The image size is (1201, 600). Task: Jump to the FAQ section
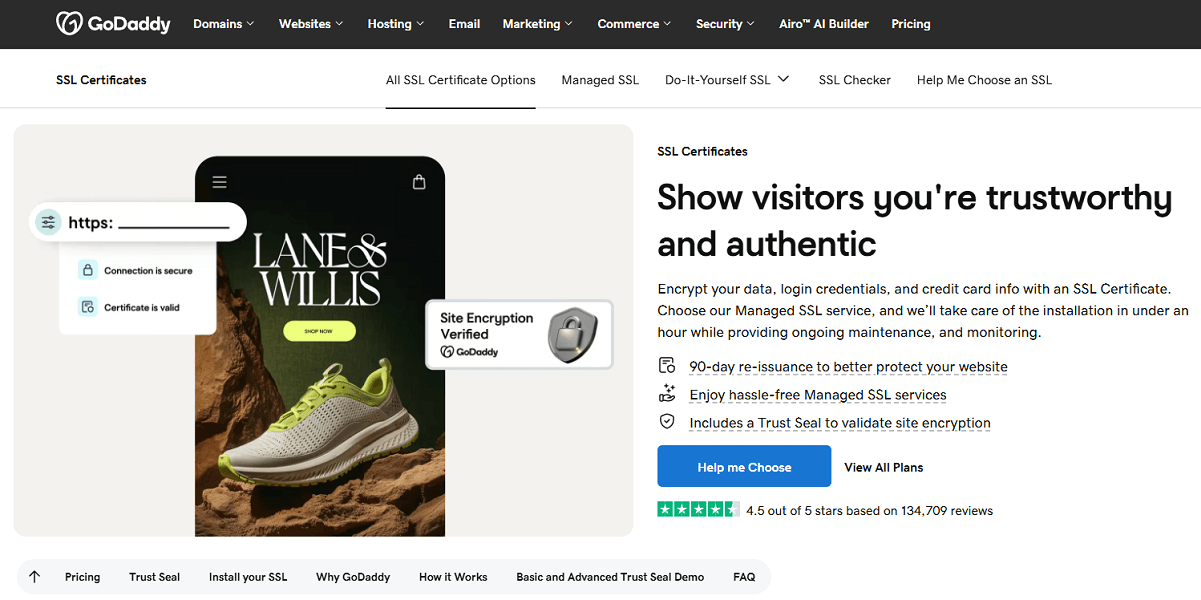click(x=744, y=577)
